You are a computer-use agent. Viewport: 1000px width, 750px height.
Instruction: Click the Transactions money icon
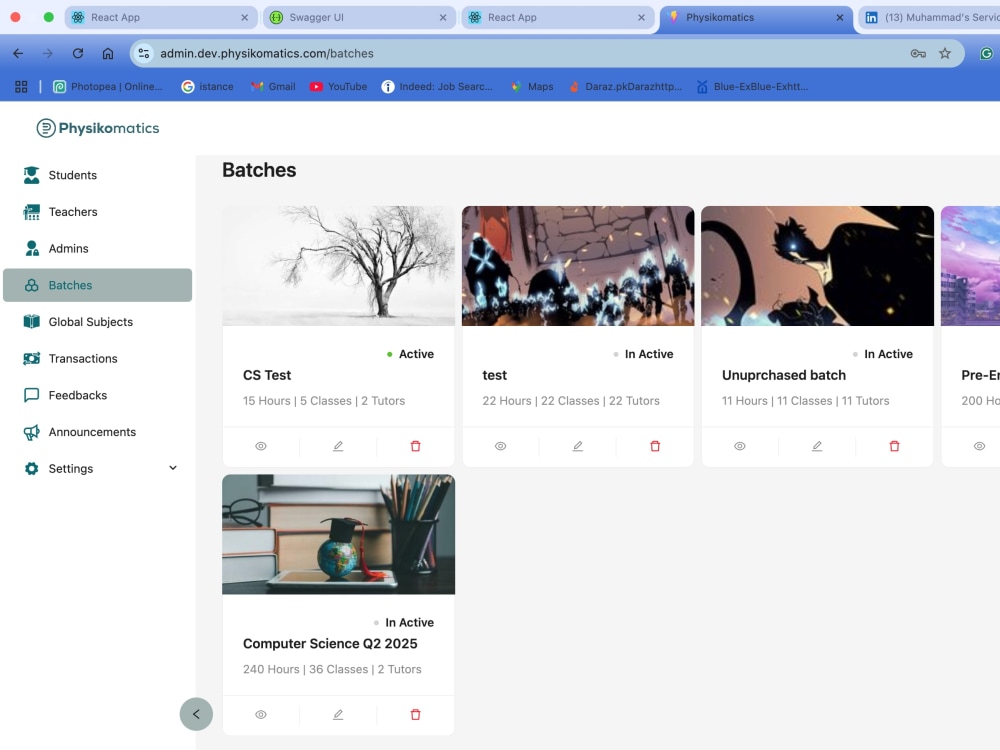(x=31, y=358)
